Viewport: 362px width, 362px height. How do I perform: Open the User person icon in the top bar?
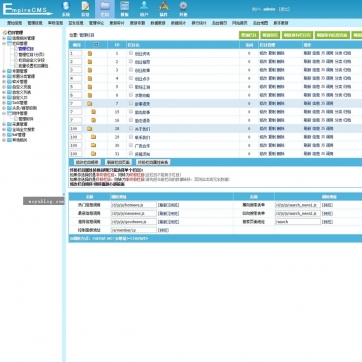click(x=144, y=9)
